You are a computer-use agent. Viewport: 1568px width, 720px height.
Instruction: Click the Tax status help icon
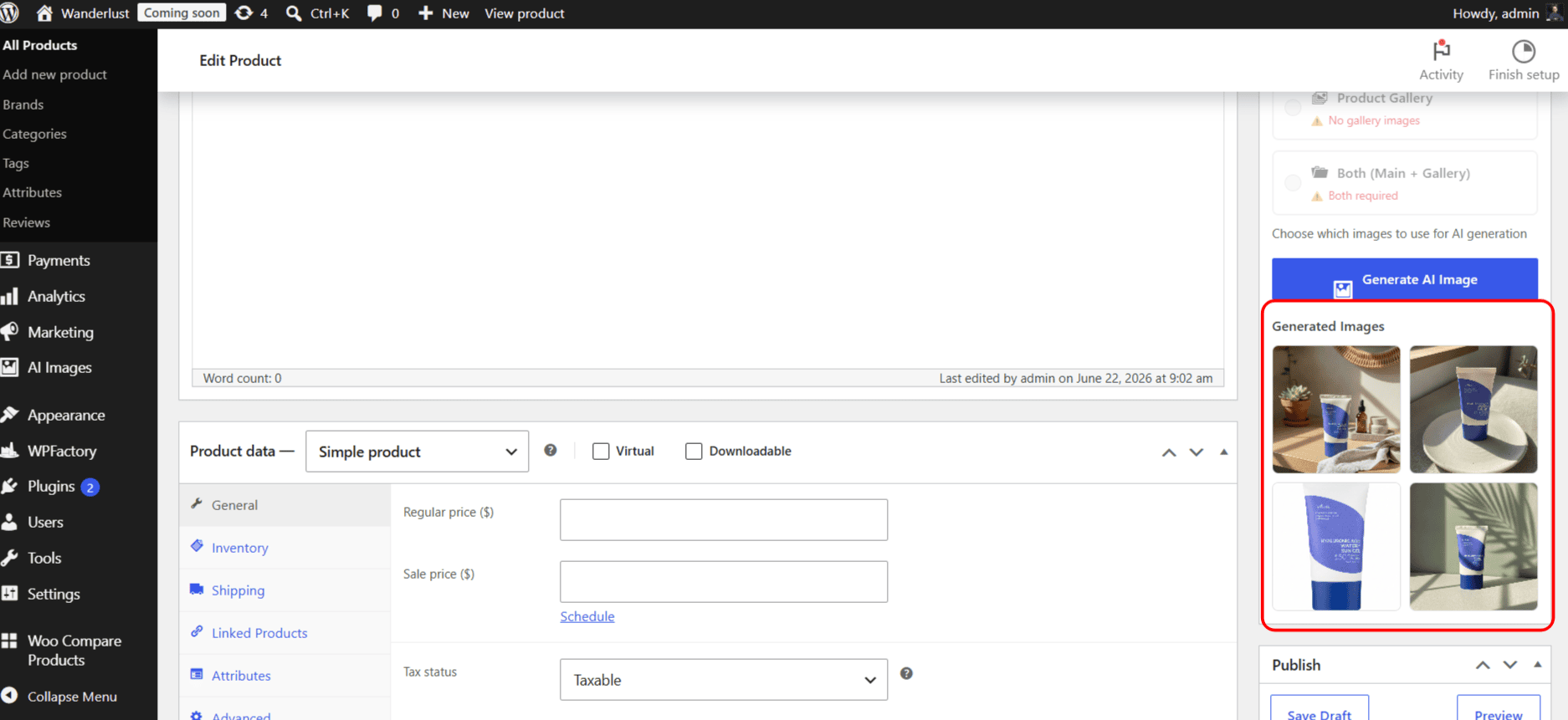pos(906,673)
